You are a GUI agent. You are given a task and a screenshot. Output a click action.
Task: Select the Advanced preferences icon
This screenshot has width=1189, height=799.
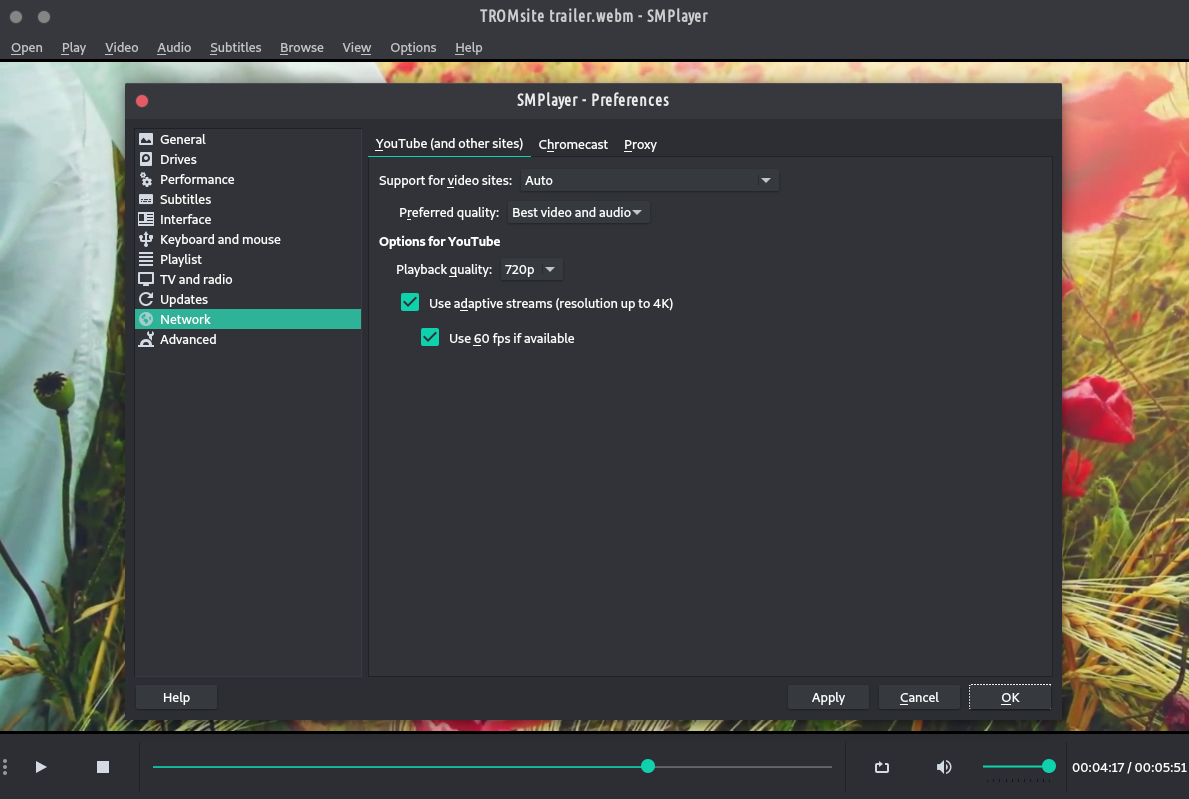146,340
